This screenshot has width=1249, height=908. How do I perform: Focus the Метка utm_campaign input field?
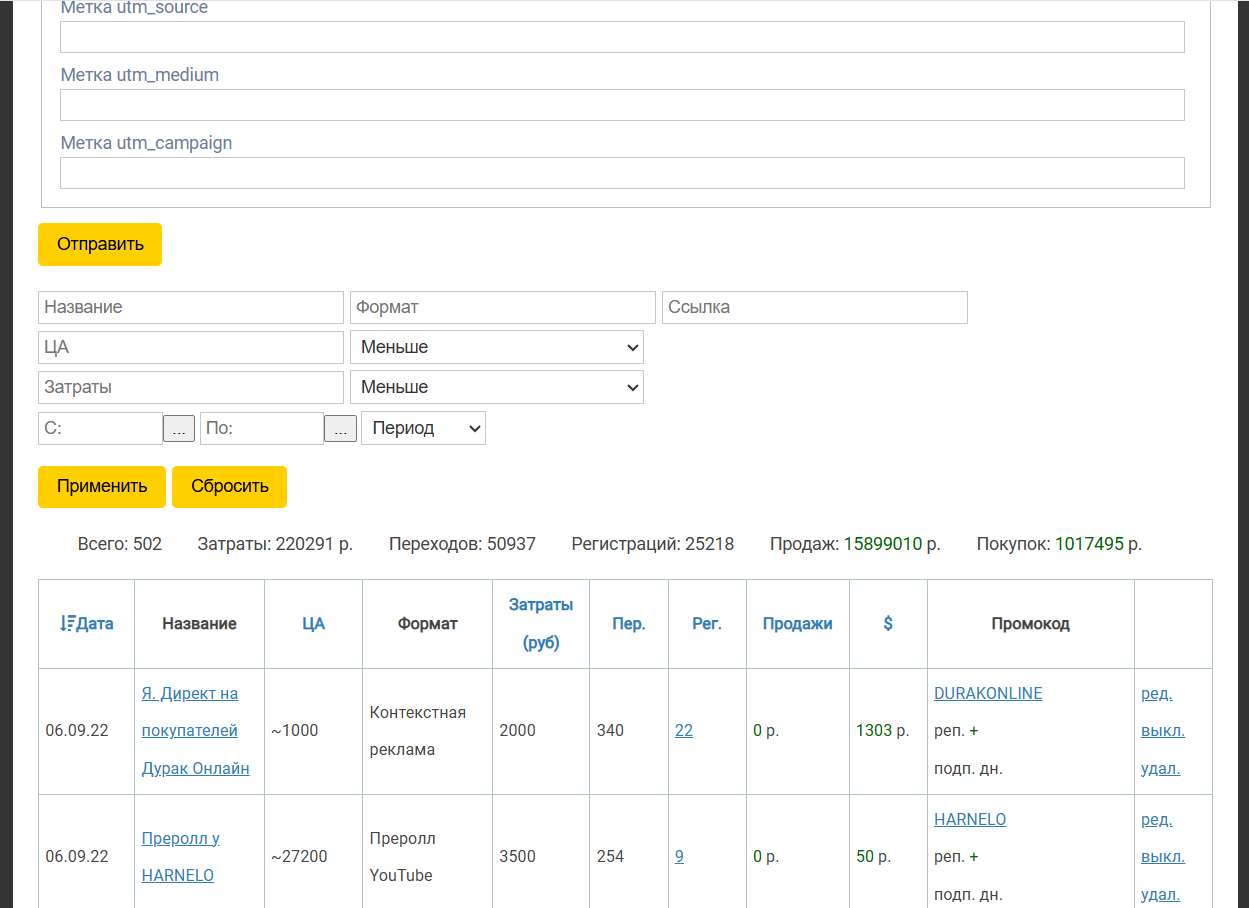[x=622, y=173]
